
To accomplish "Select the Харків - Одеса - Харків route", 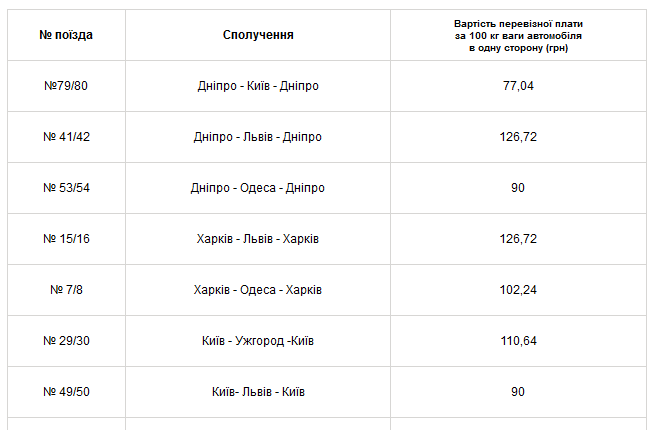I will click(258, 290).
